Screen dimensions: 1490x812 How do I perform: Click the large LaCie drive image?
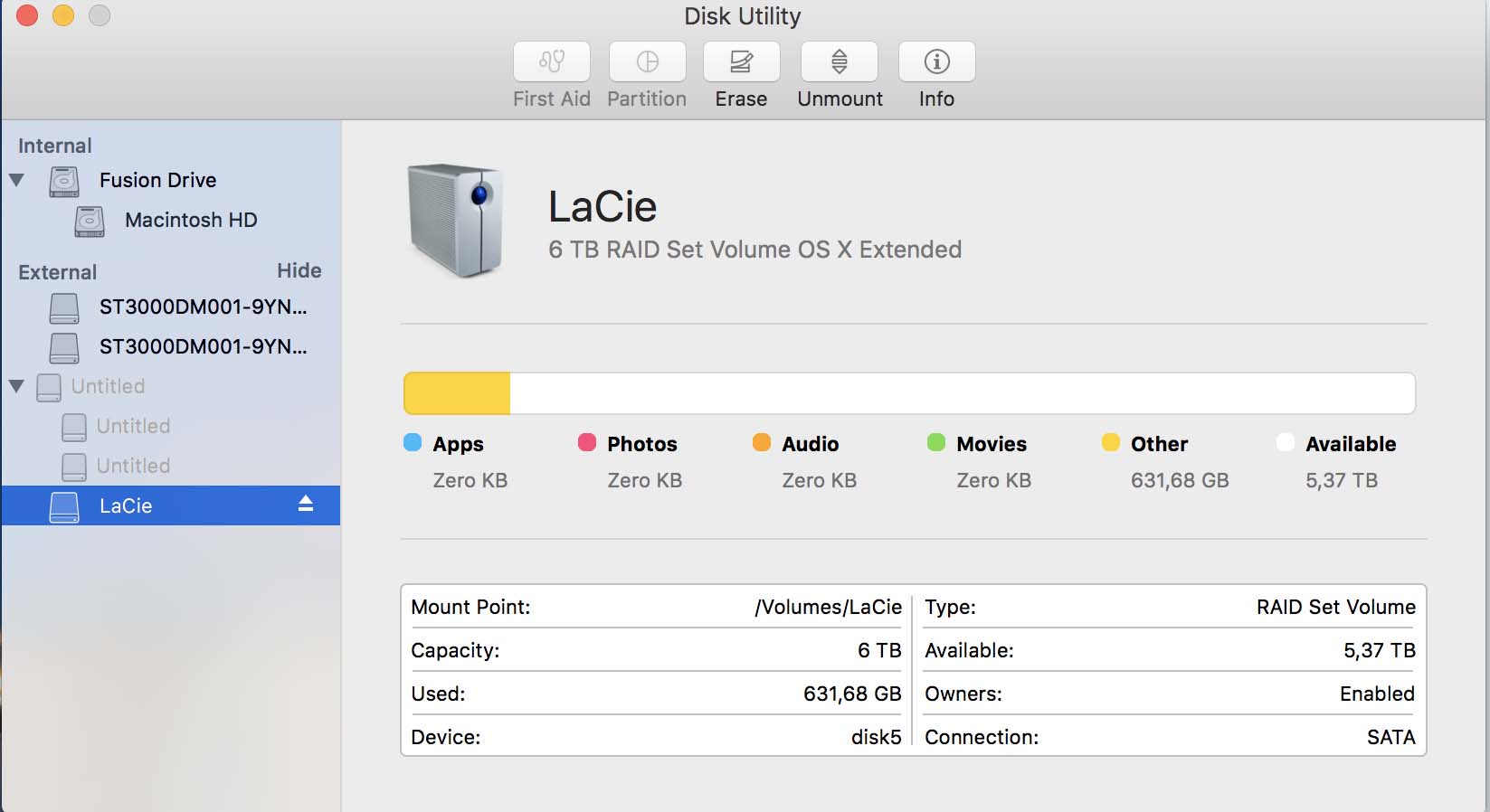pyautogui.click(x=455, y=221)
